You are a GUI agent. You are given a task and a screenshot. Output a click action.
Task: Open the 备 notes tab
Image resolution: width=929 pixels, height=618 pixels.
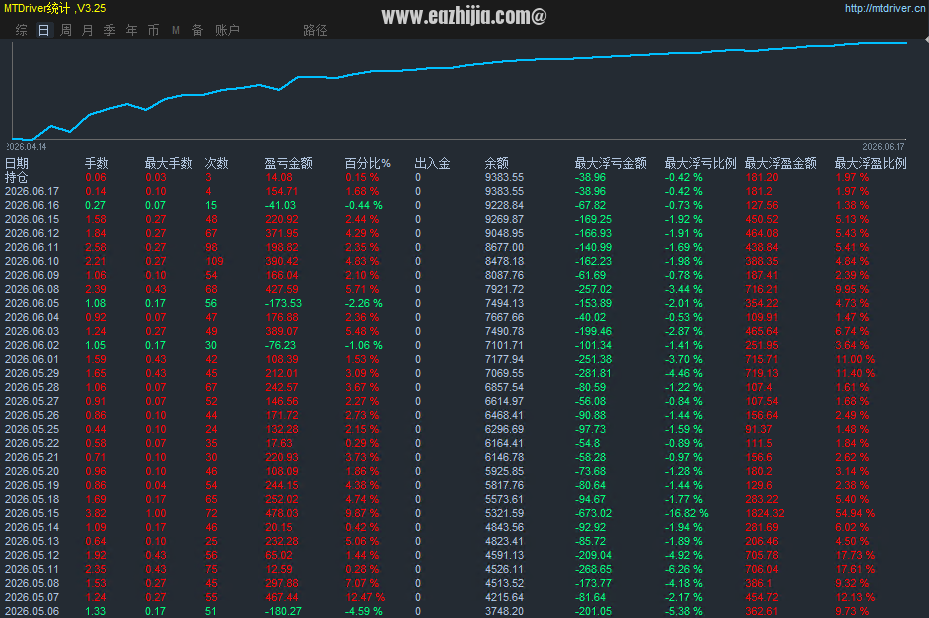(x=198, y=30)
